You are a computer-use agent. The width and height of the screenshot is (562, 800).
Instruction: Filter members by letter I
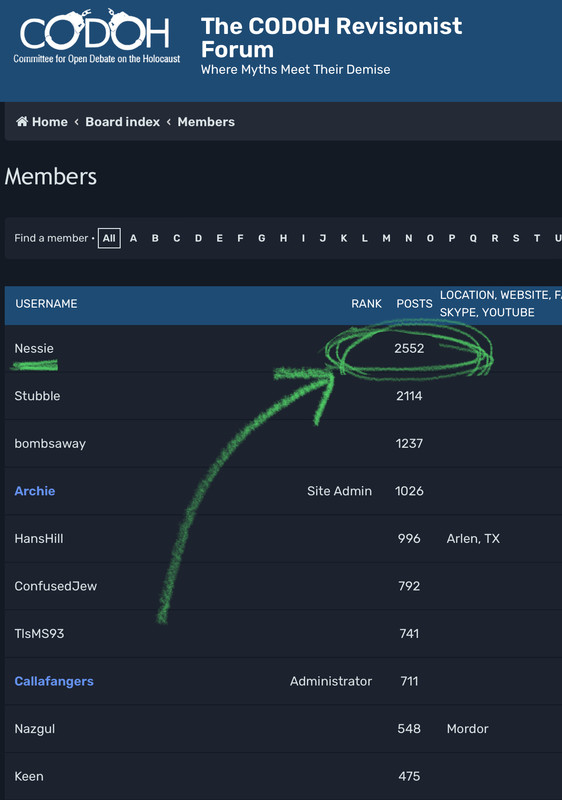click(x=303, y=238)
